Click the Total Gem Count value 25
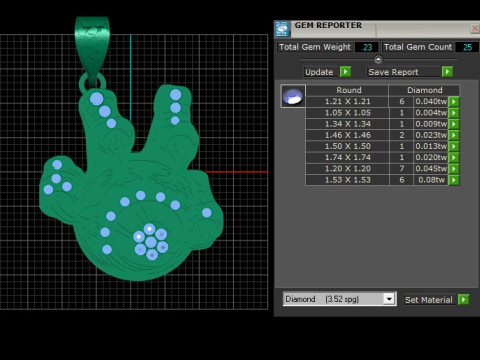Screen dimensions: 480x360 point(467,47)
